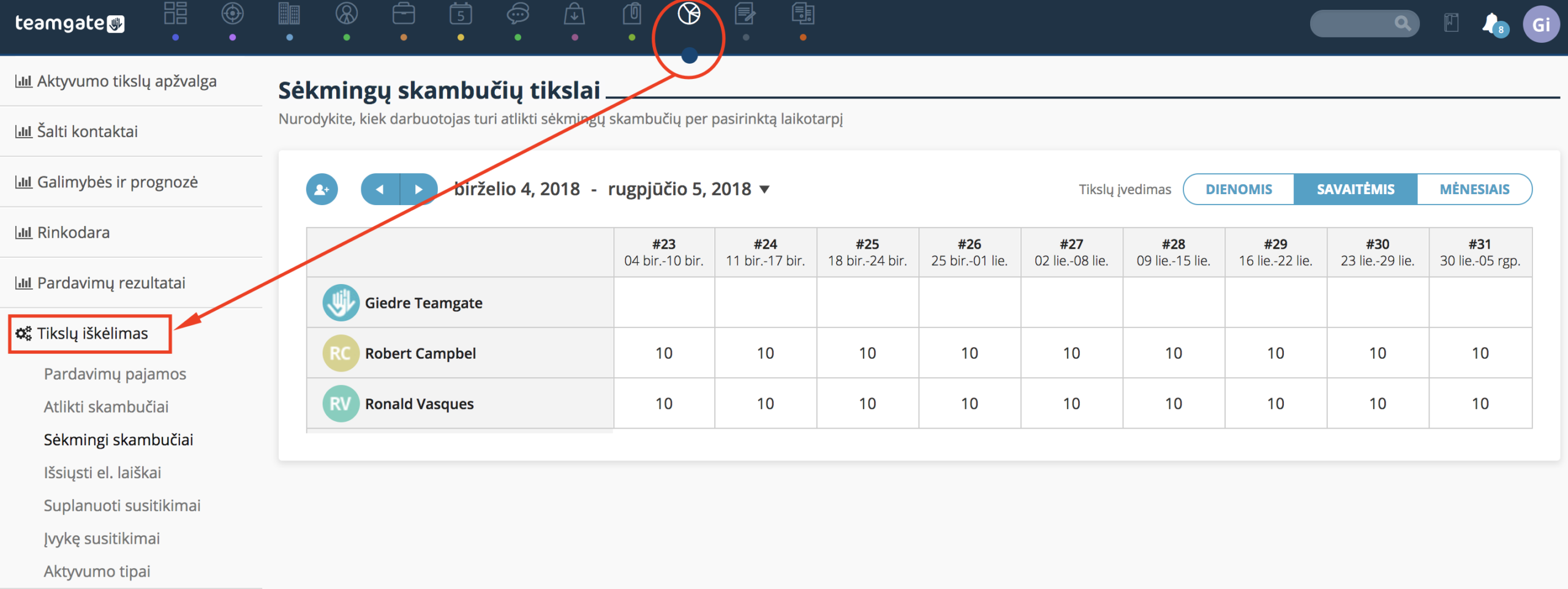Open the documents copy icon
1568x589 pixels.
[803, 13]
